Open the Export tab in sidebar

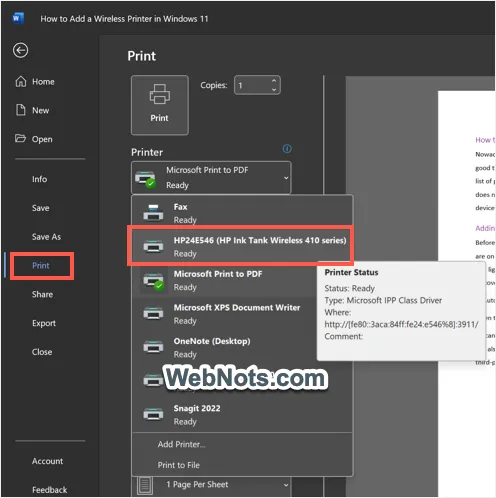[x=44, y=323]
